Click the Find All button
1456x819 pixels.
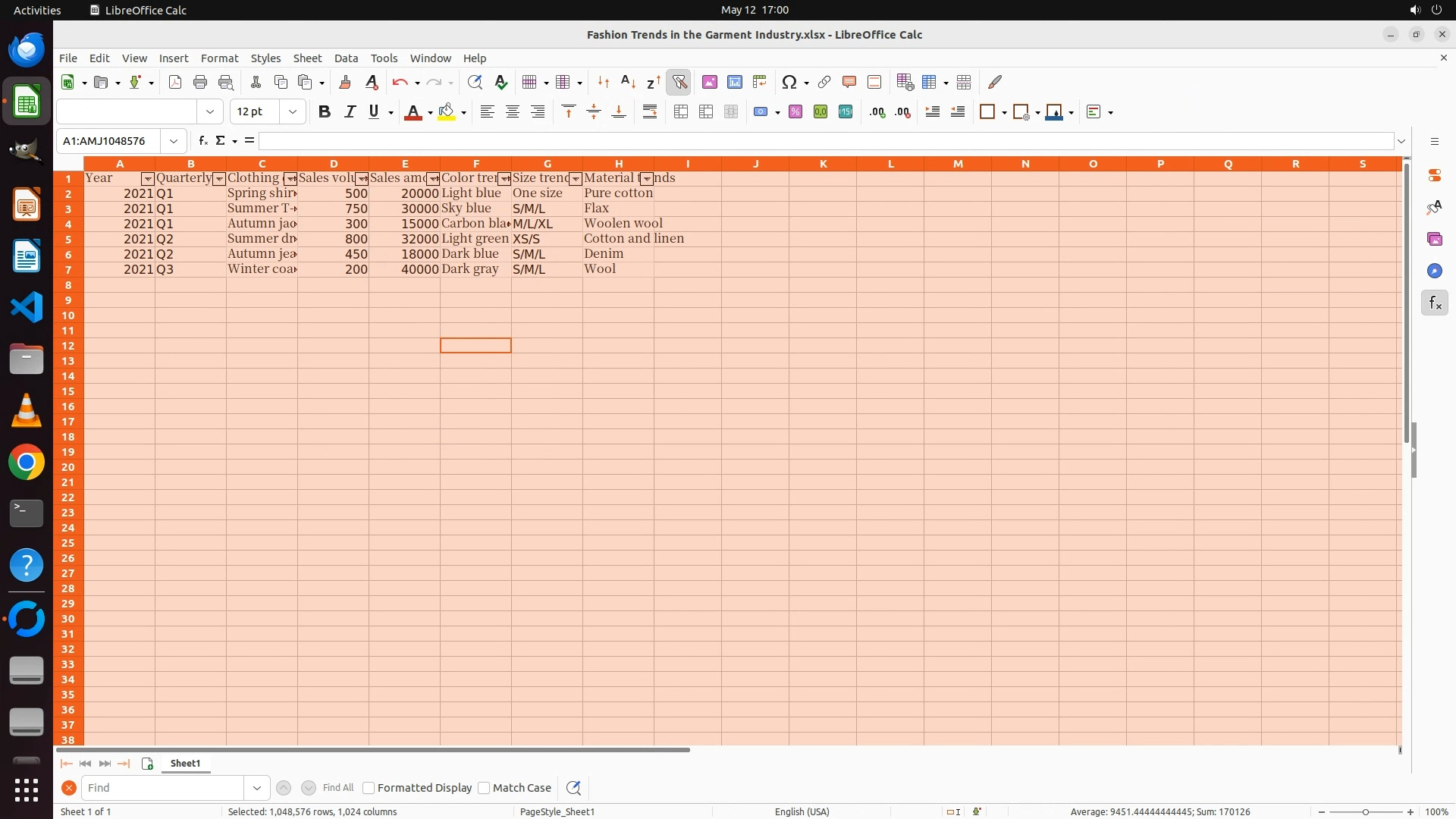[337, 788]
